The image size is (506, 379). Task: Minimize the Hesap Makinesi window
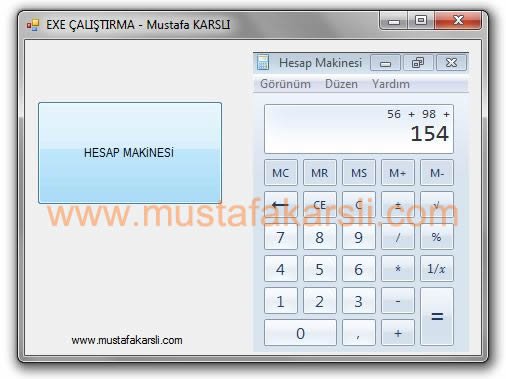pos(385,63)
